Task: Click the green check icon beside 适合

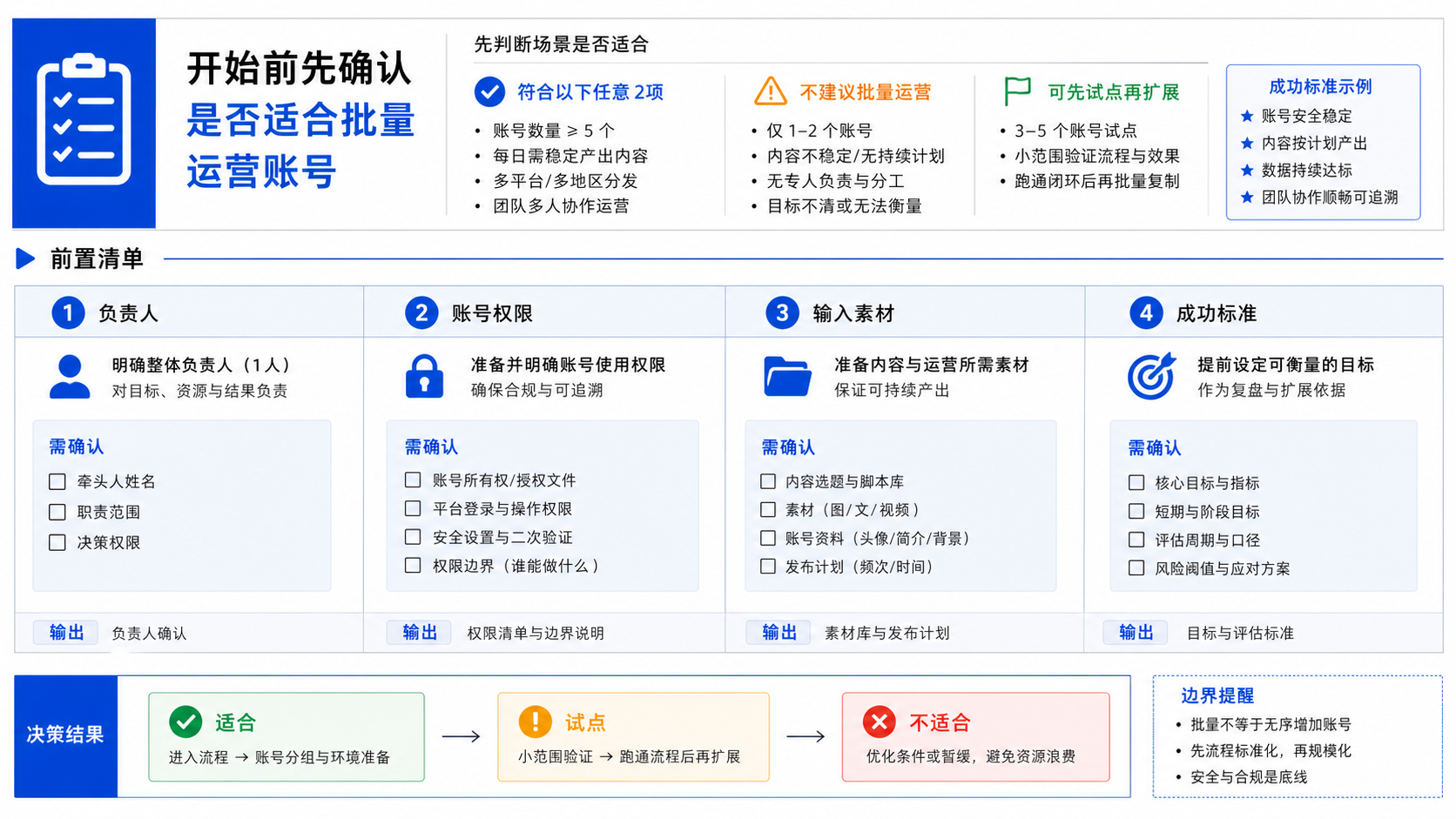Action: tap(185, 722)
